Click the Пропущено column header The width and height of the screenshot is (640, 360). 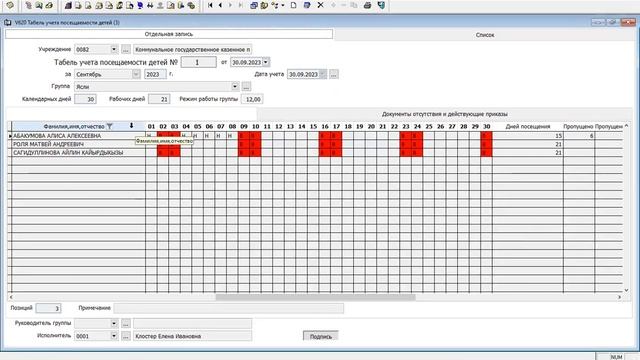pyautogui.click(x=578, y=127)
